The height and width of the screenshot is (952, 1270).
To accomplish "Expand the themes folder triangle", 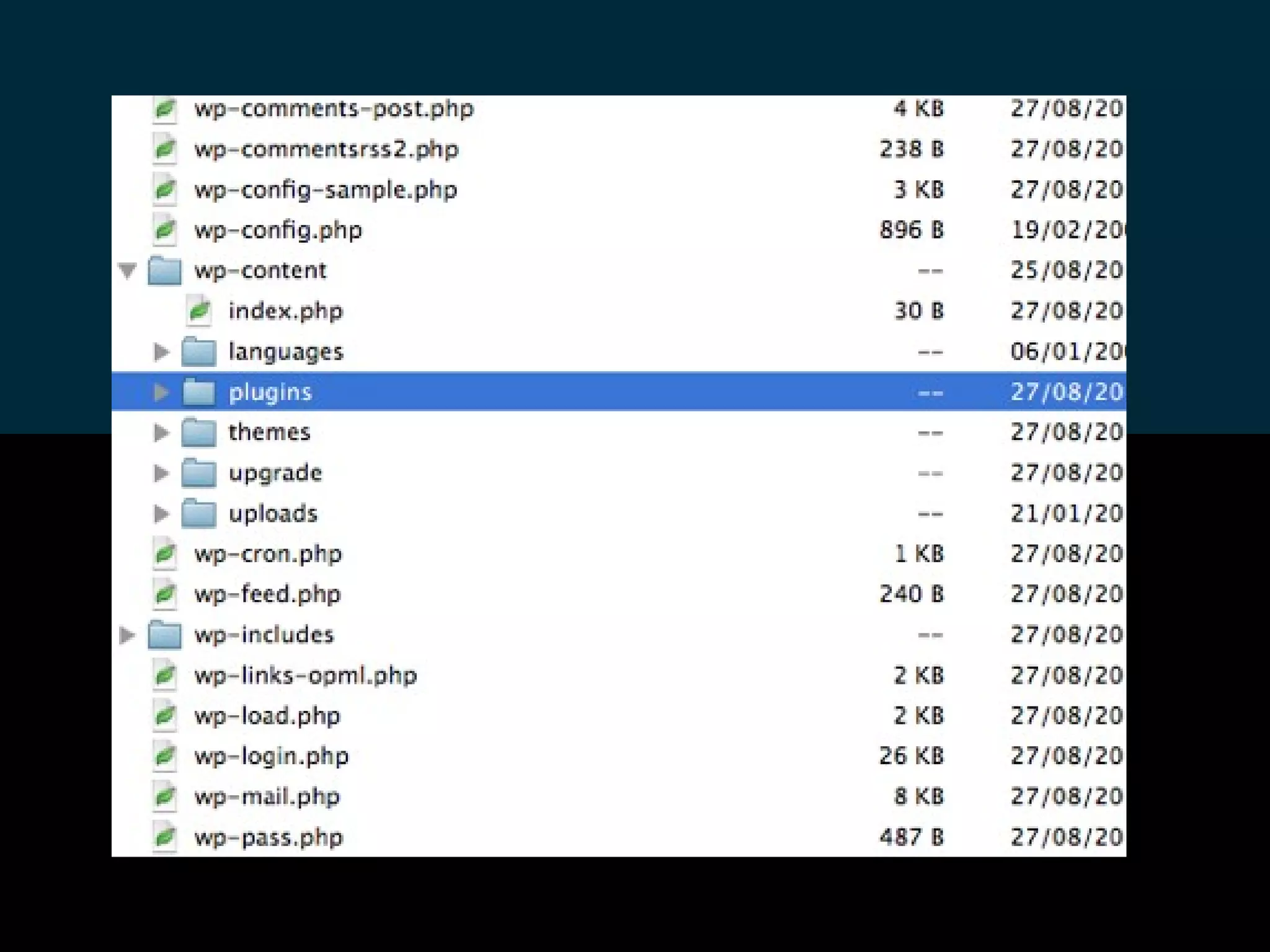I will (161, 433).
